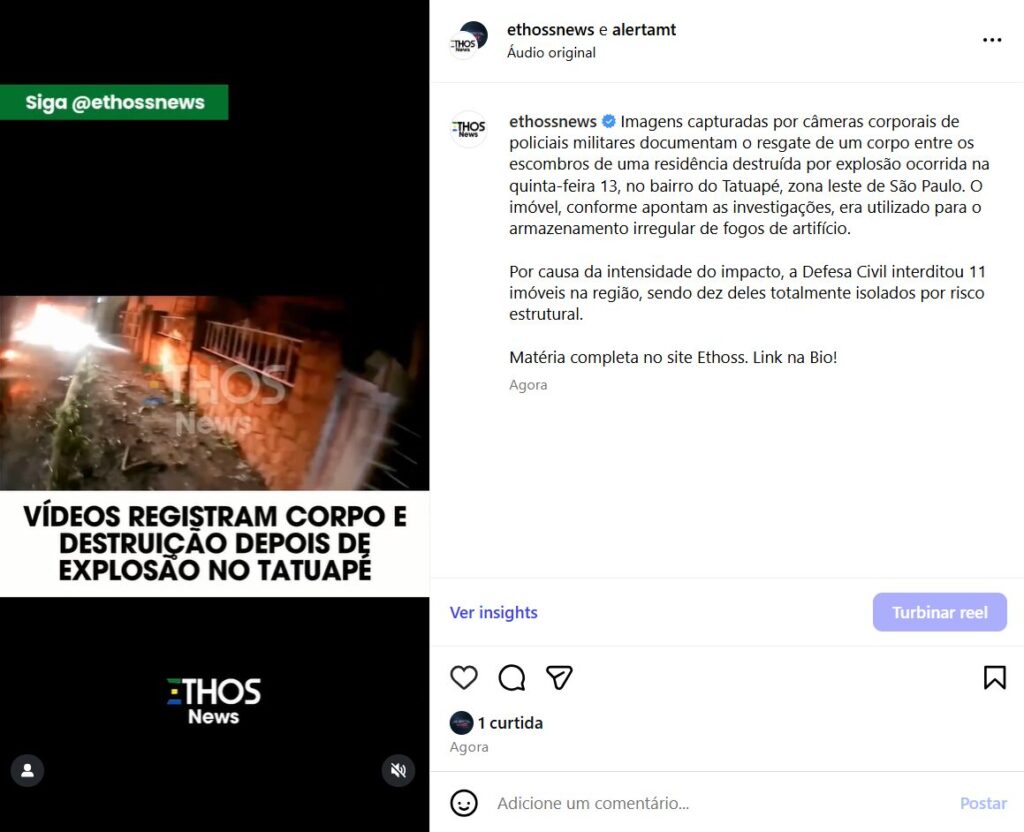The image size is (1024, 832).
Task: Click the Ver insights link
Action: [x=494, y=613]
